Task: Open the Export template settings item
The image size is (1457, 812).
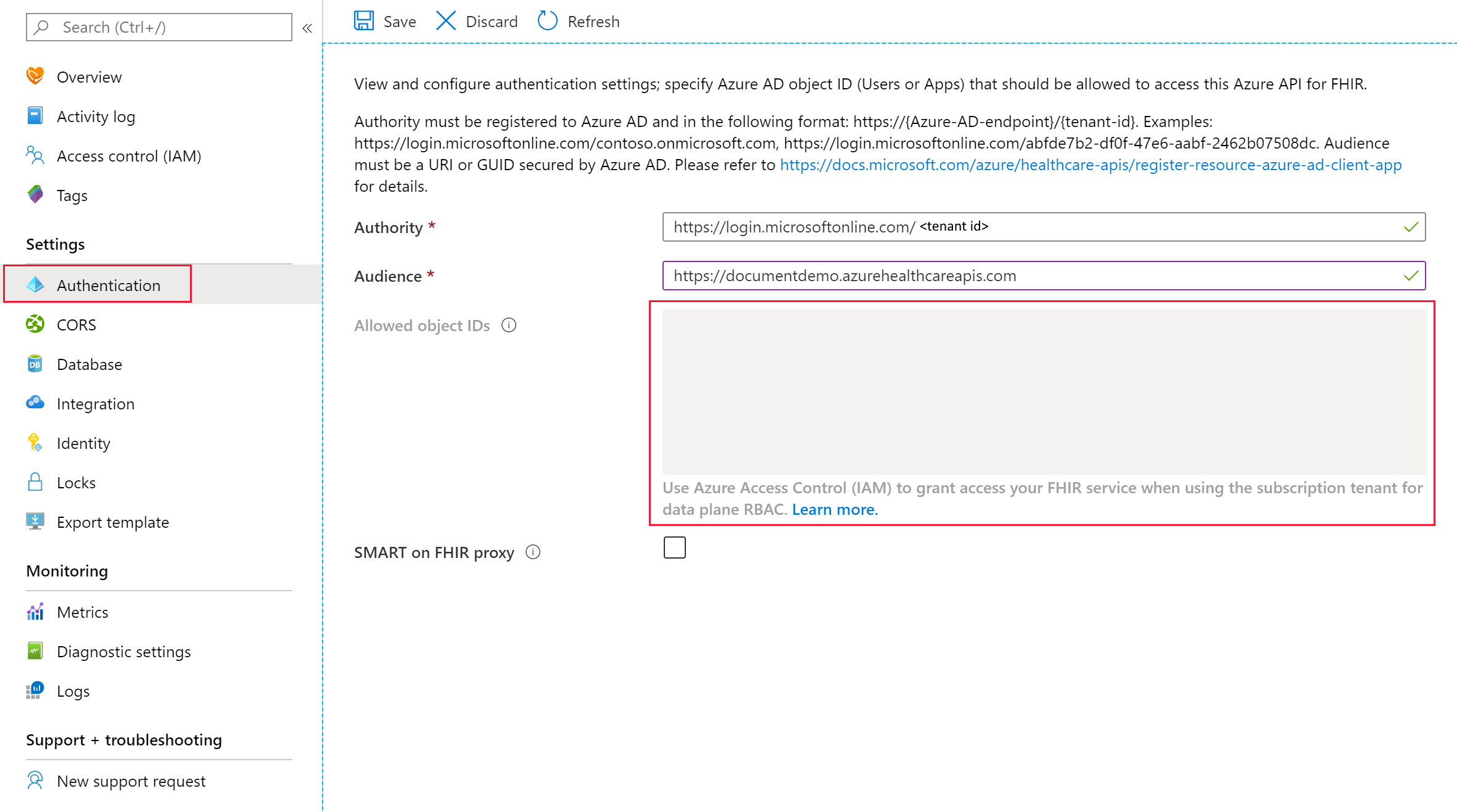Action: tap(113, 521)
